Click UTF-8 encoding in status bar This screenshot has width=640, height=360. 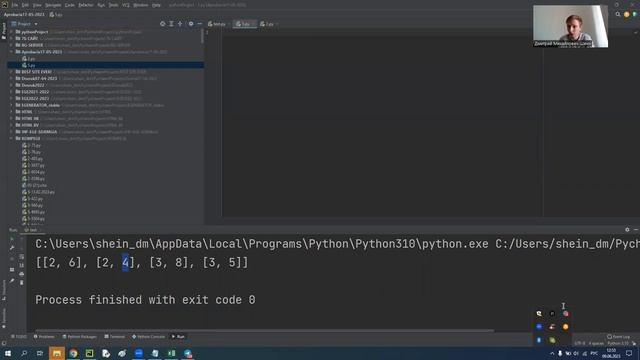click(x=580, y=344)
